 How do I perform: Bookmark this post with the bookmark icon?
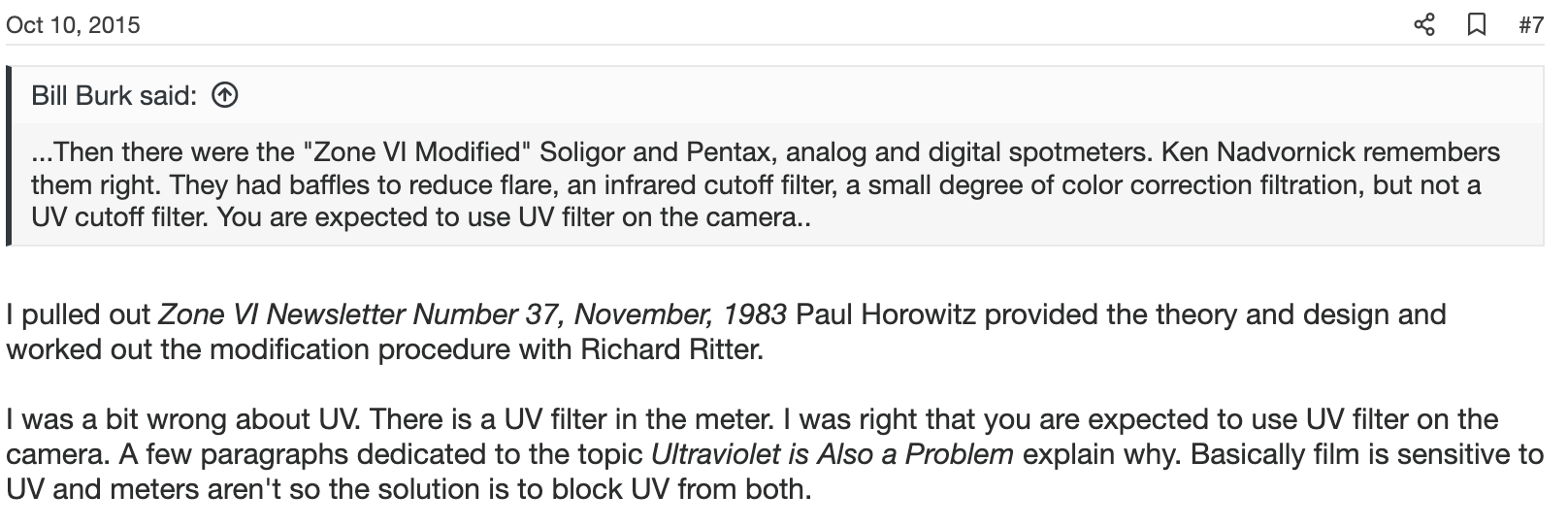(1476, 24)
